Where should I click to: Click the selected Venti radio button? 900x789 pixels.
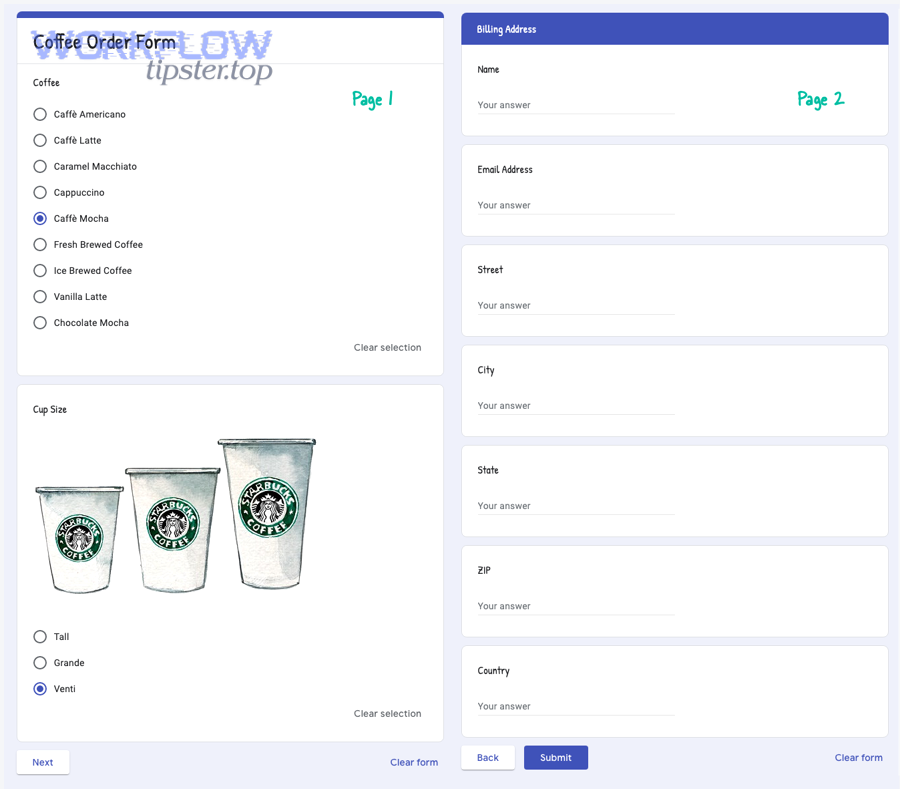pyautogui.click(x=40, y=689)
